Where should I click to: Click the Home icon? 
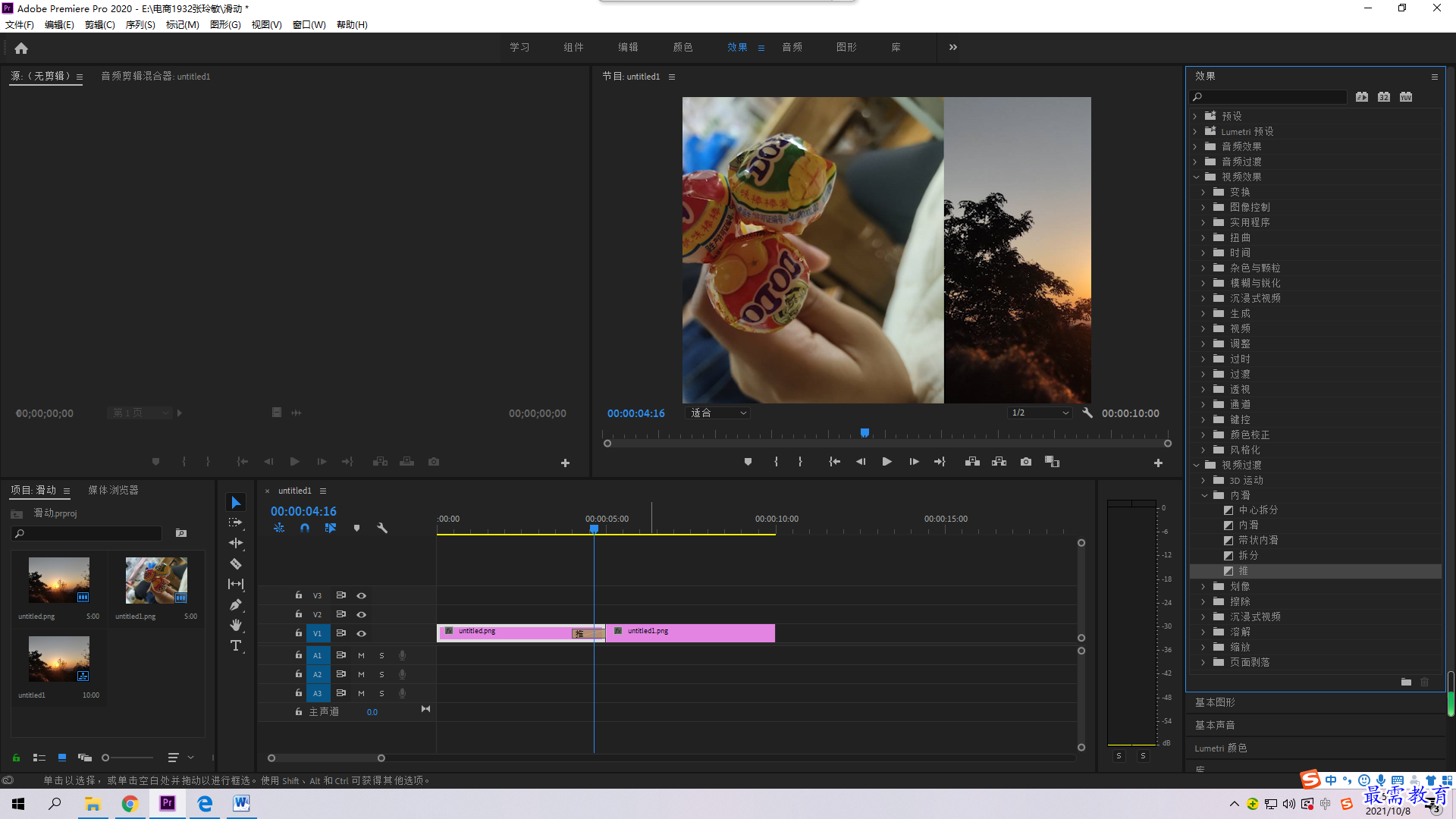pyautogui.click(x=21, y=48)
